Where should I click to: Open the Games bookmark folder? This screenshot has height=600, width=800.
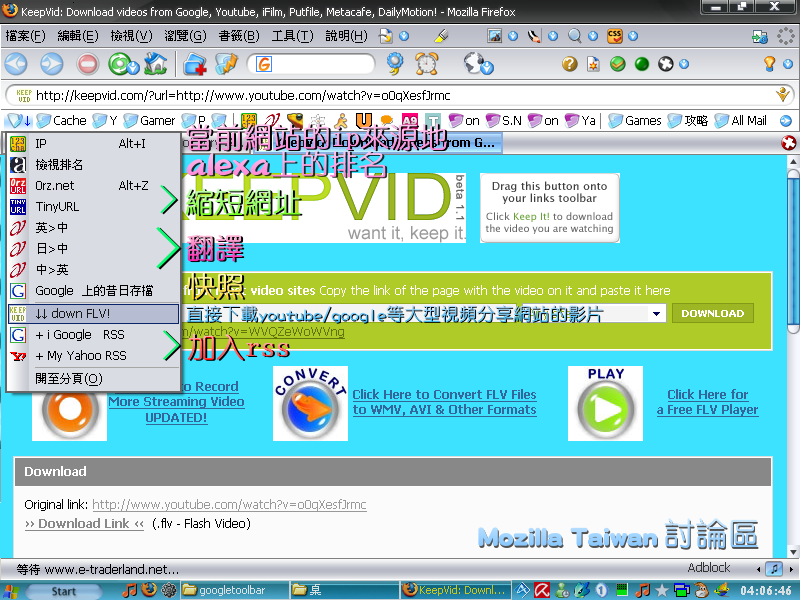click(x=635, y=121)
